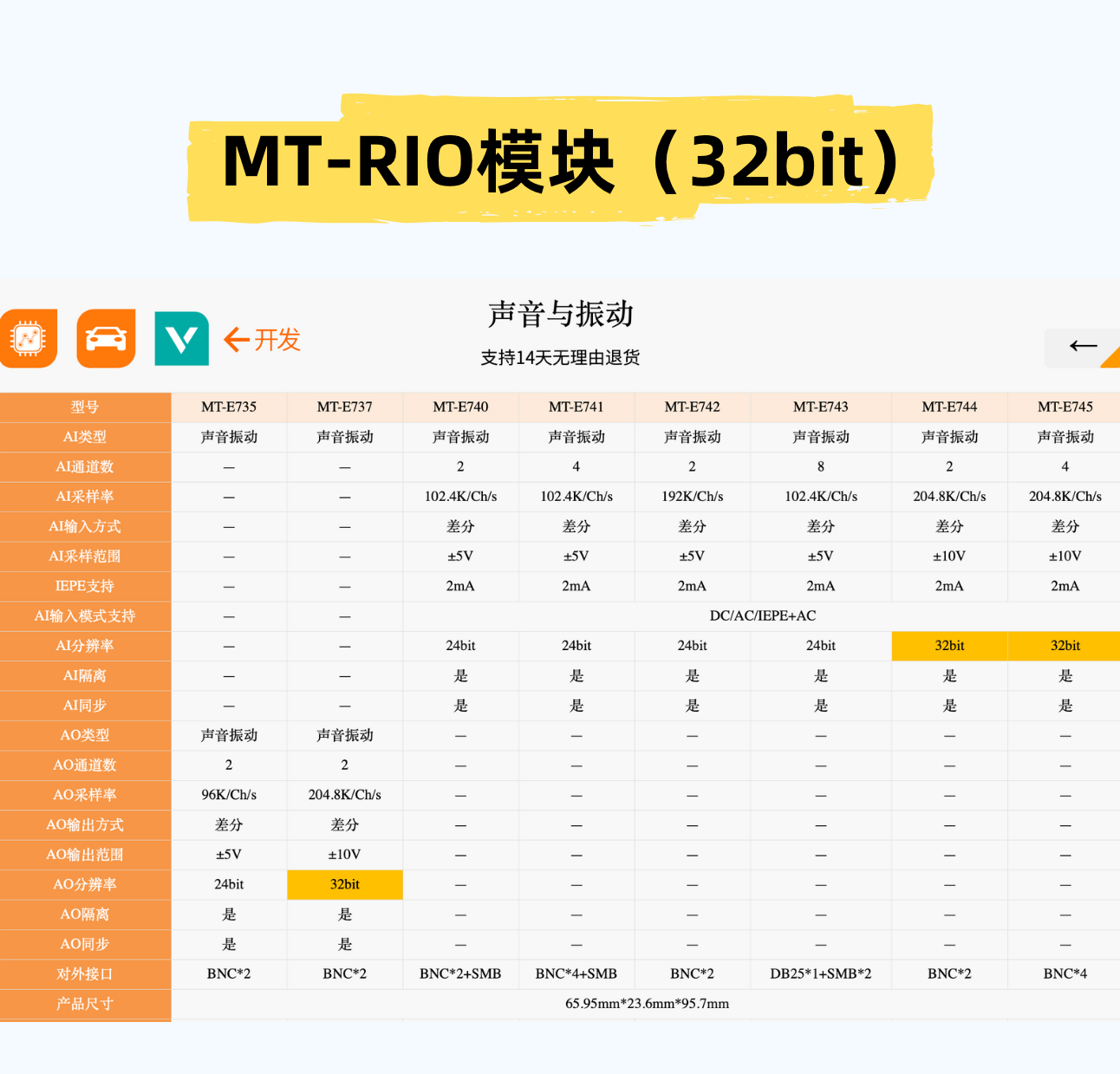Click the DB25*1+SMB*2 interface cell
The image size is (1120, 1074).
[x=821, y=974]
